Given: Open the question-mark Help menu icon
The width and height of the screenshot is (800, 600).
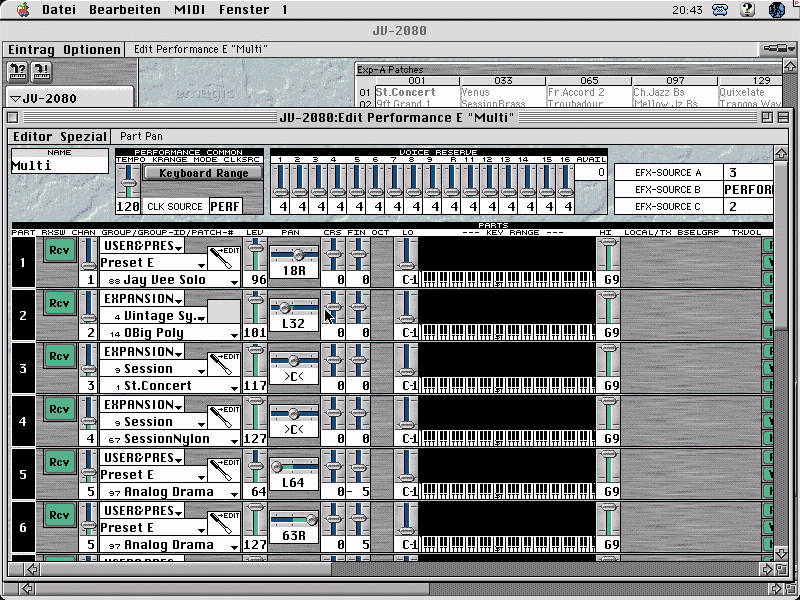Looking at the screenshot, I should click(x=747, y=10).
